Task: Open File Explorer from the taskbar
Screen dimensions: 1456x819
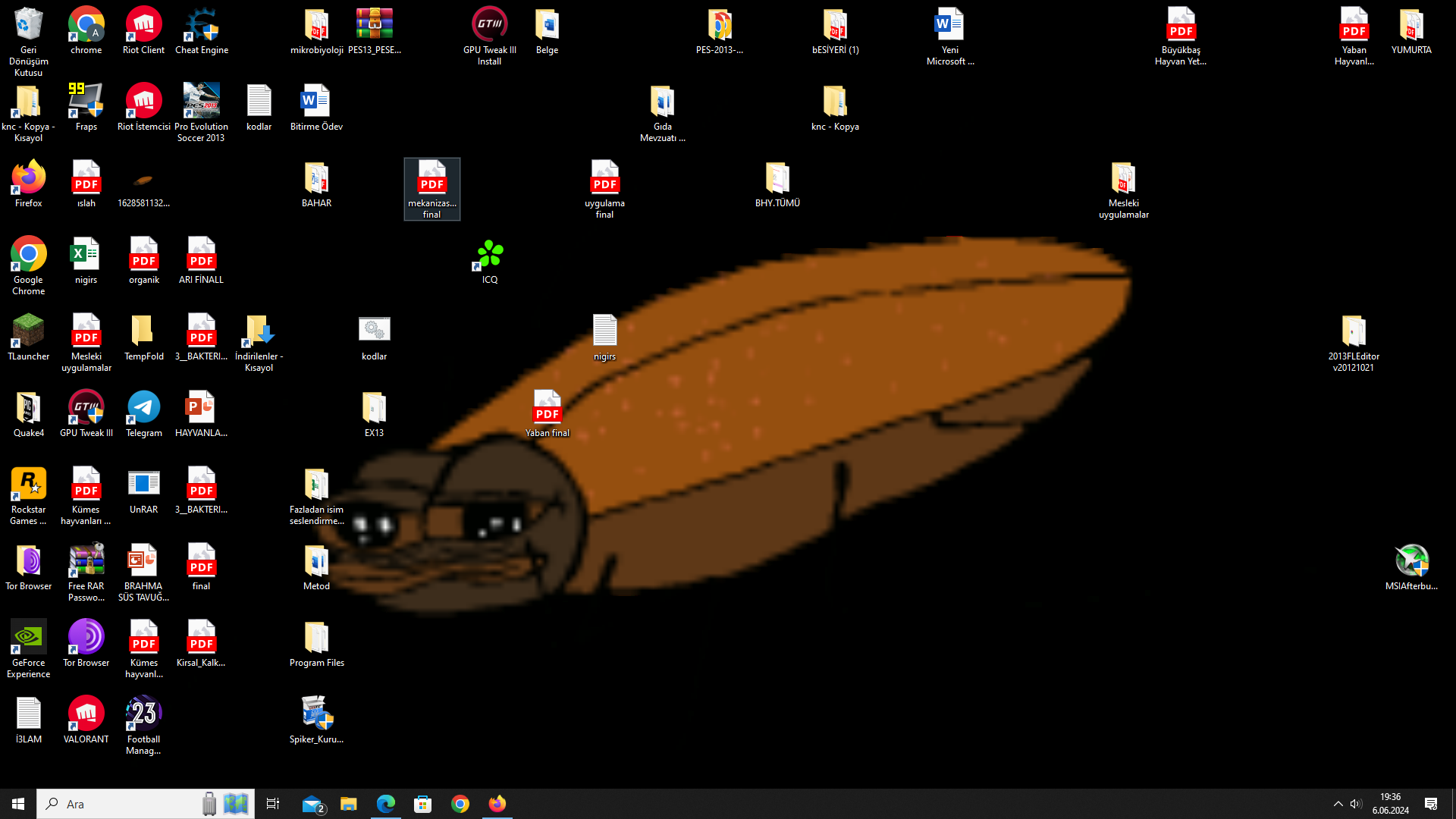Action: (349, 804)
